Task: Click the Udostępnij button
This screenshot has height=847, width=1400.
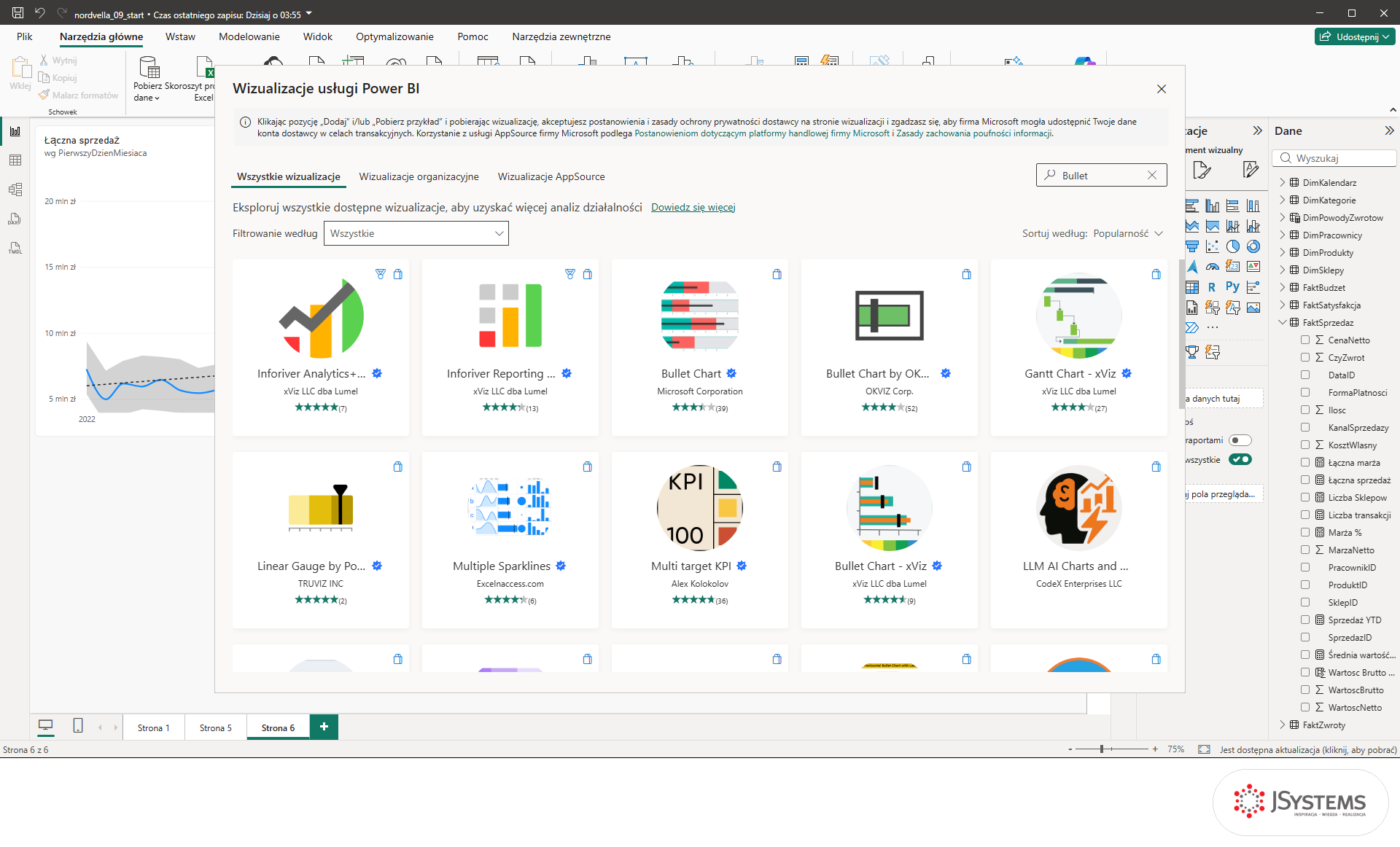Action: [1355, 36]
